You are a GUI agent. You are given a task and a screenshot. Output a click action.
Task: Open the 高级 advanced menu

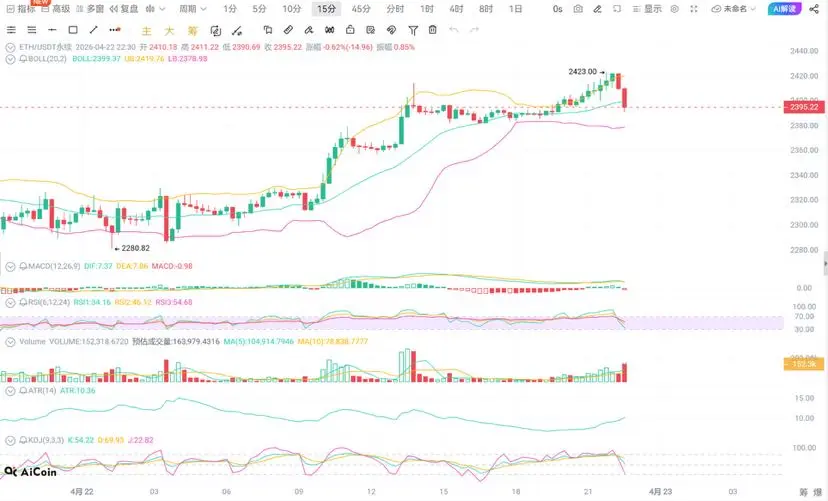point(55,9)
